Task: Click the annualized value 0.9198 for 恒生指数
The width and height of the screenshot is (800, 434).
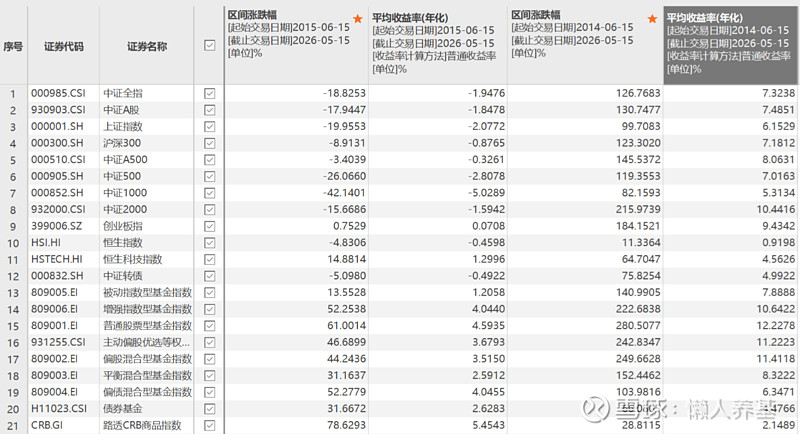Action: click(779, 243)
